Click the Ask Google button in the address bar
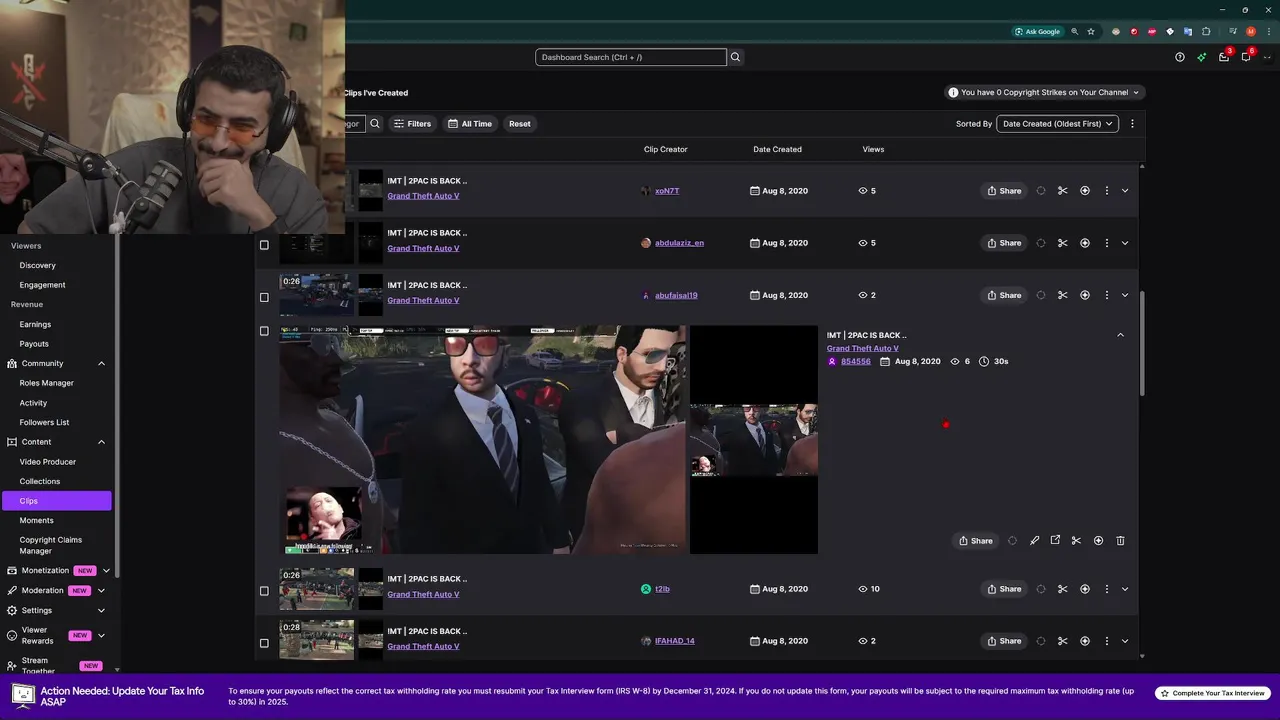1280x720 pixels. (1037, 31)
